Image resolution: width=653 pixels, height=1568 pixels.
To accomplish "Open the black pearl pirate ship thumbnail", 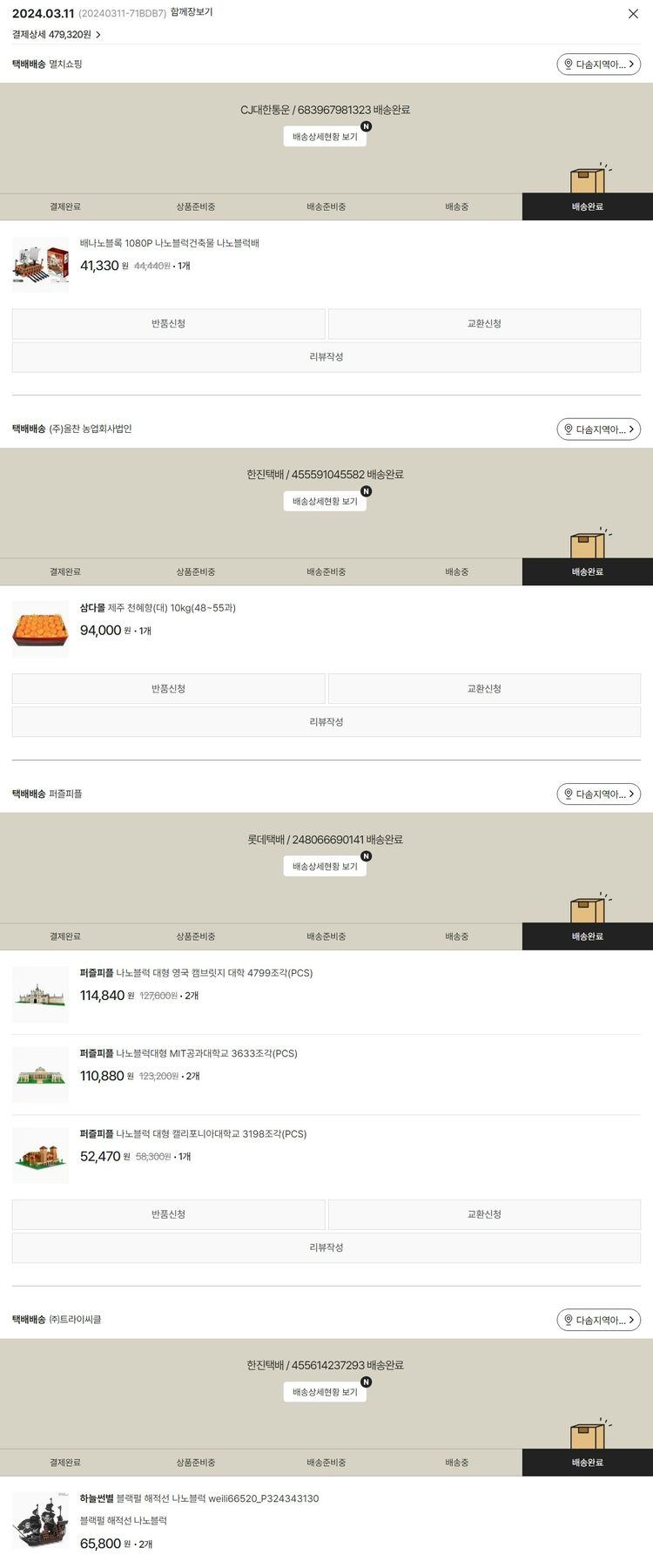I will 40,1522.
